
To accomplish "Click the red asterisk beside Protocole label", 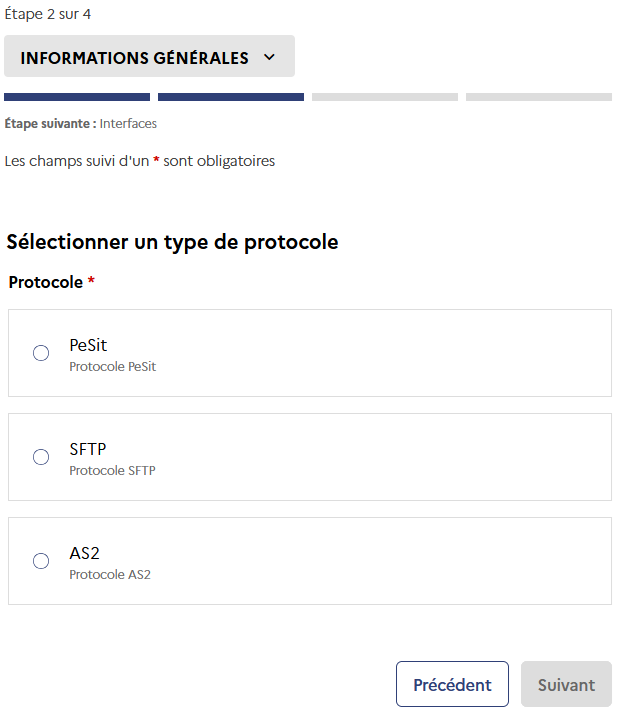I will pyautogui.click(x=91, y=282).
